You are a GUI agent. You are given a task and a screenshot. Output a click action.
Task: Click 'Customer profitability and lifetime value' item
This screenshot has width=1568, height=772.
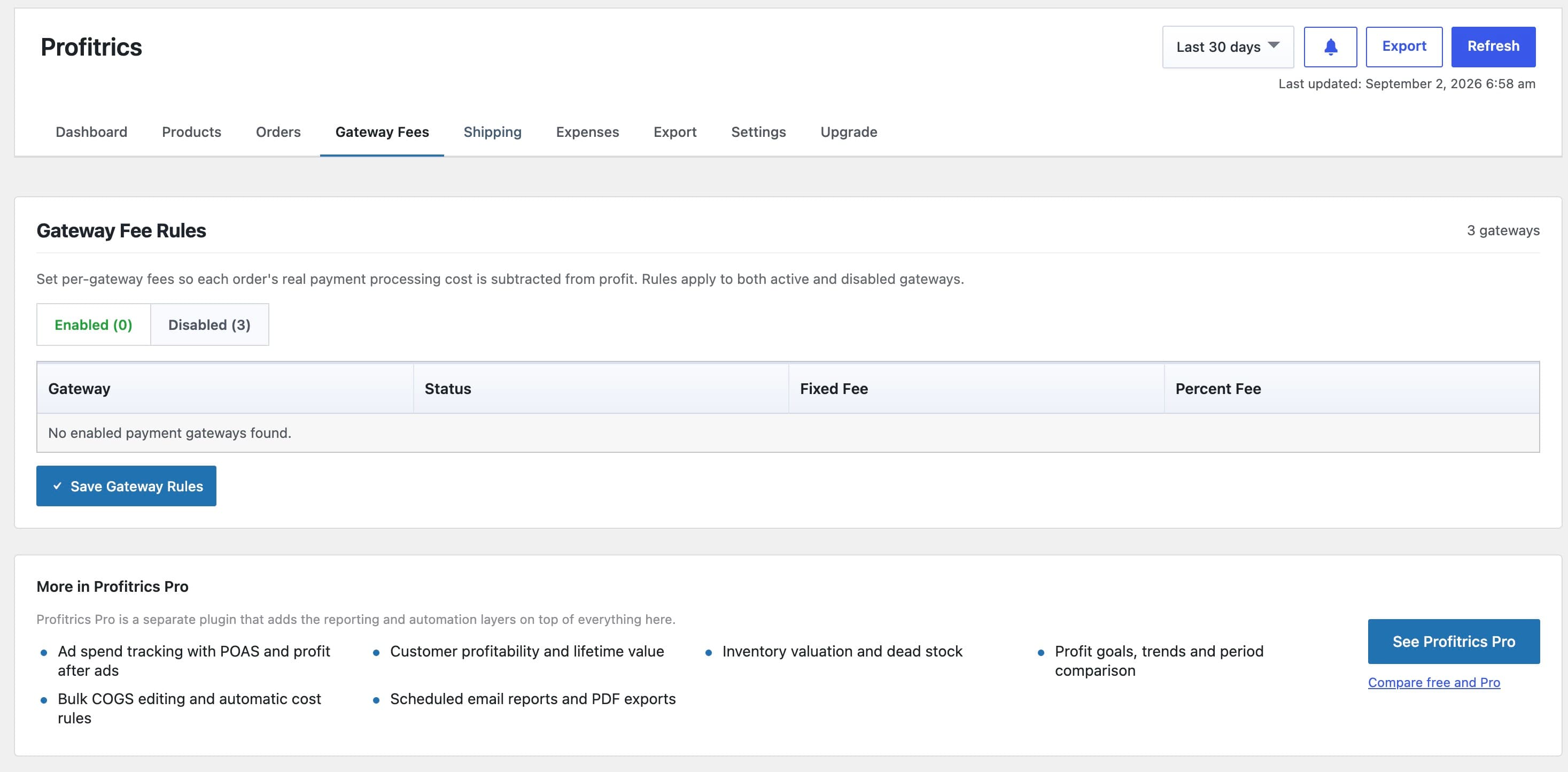coord(527,652)
